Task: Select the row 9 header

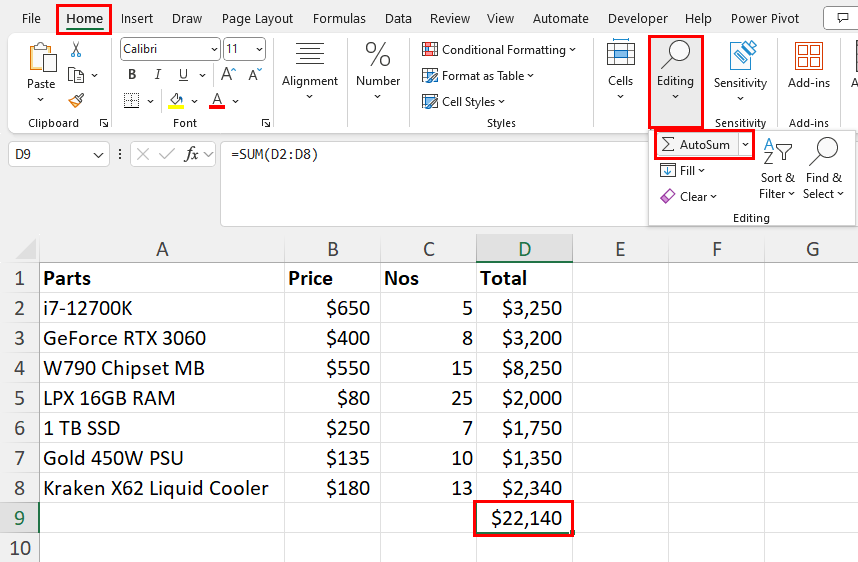Action: (x=19, y=518)
